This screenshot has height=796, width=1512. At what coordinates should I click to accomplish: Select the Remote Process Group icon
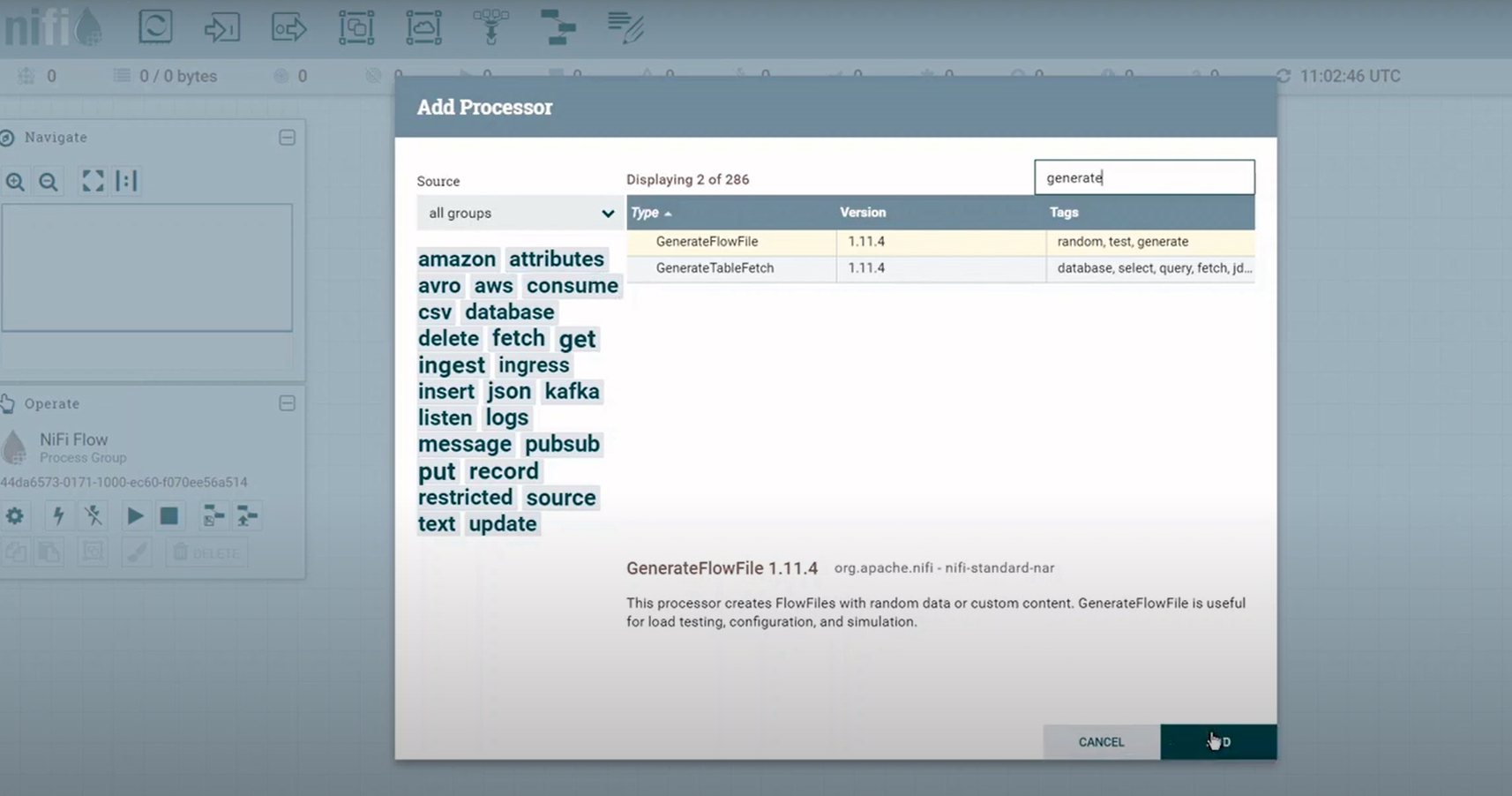point(423,27)
